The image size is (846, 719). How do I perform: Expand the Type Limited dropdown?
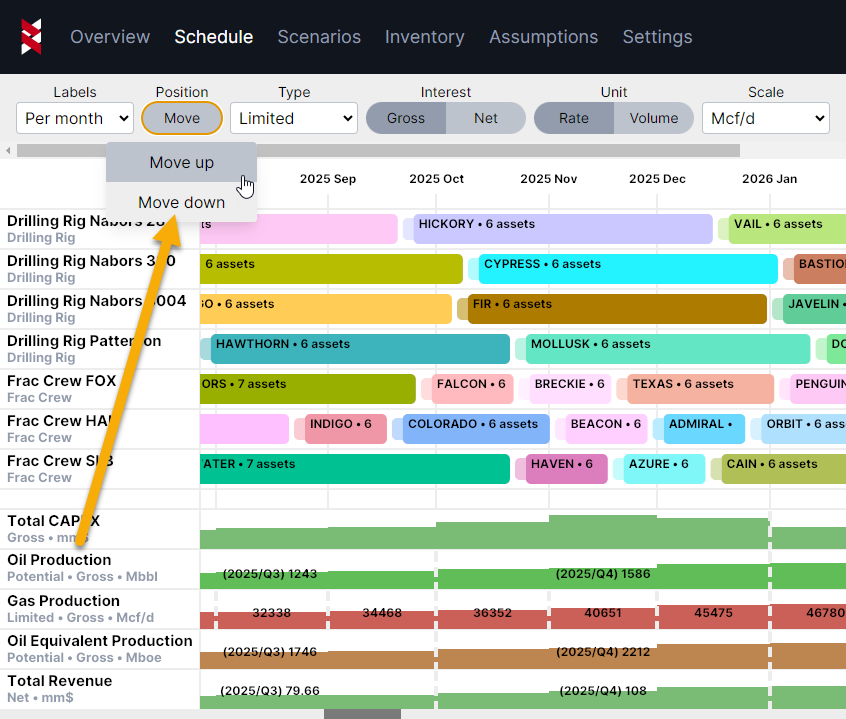pos(294,118)
